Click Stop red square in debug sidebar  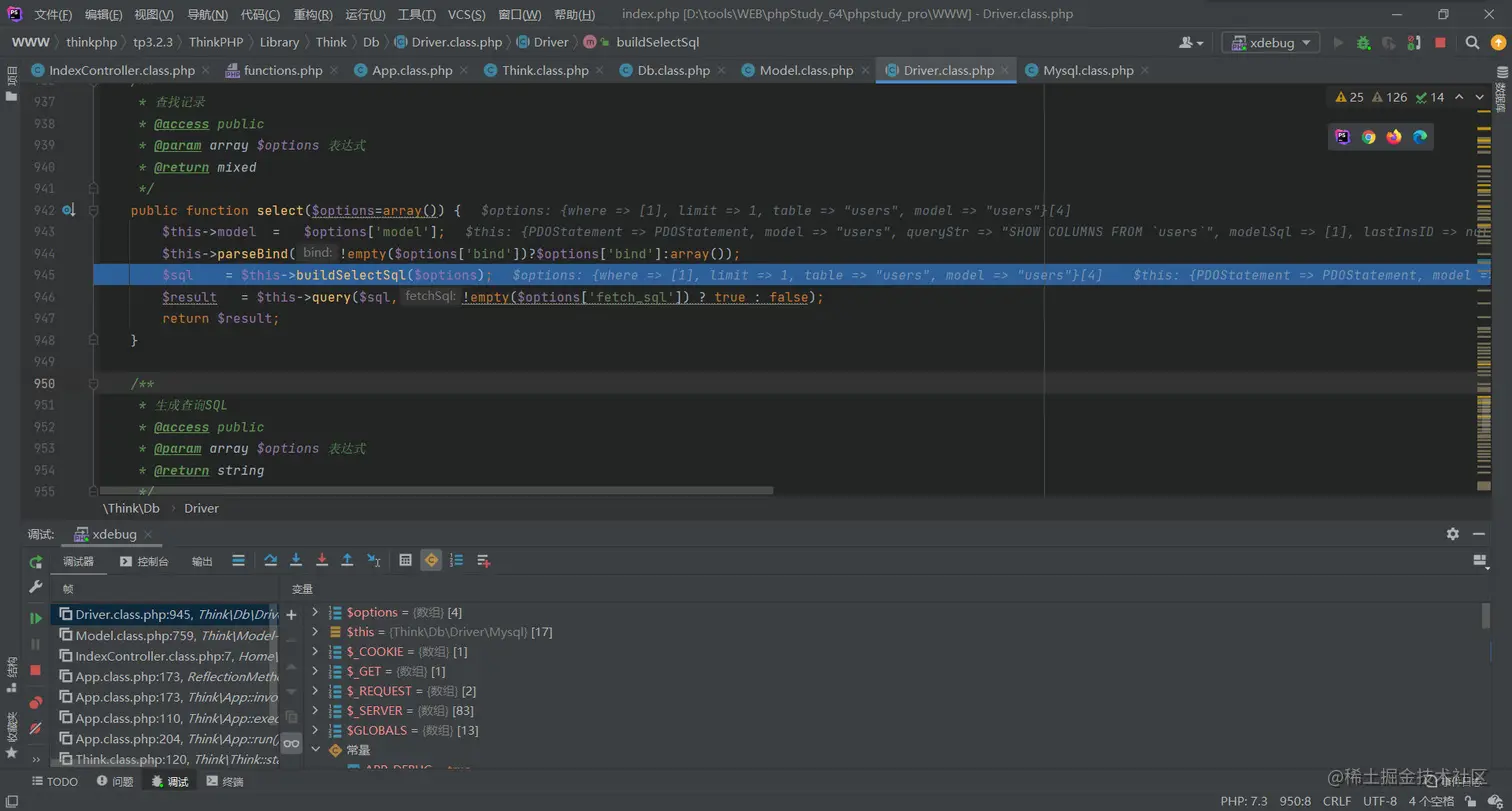36,670
